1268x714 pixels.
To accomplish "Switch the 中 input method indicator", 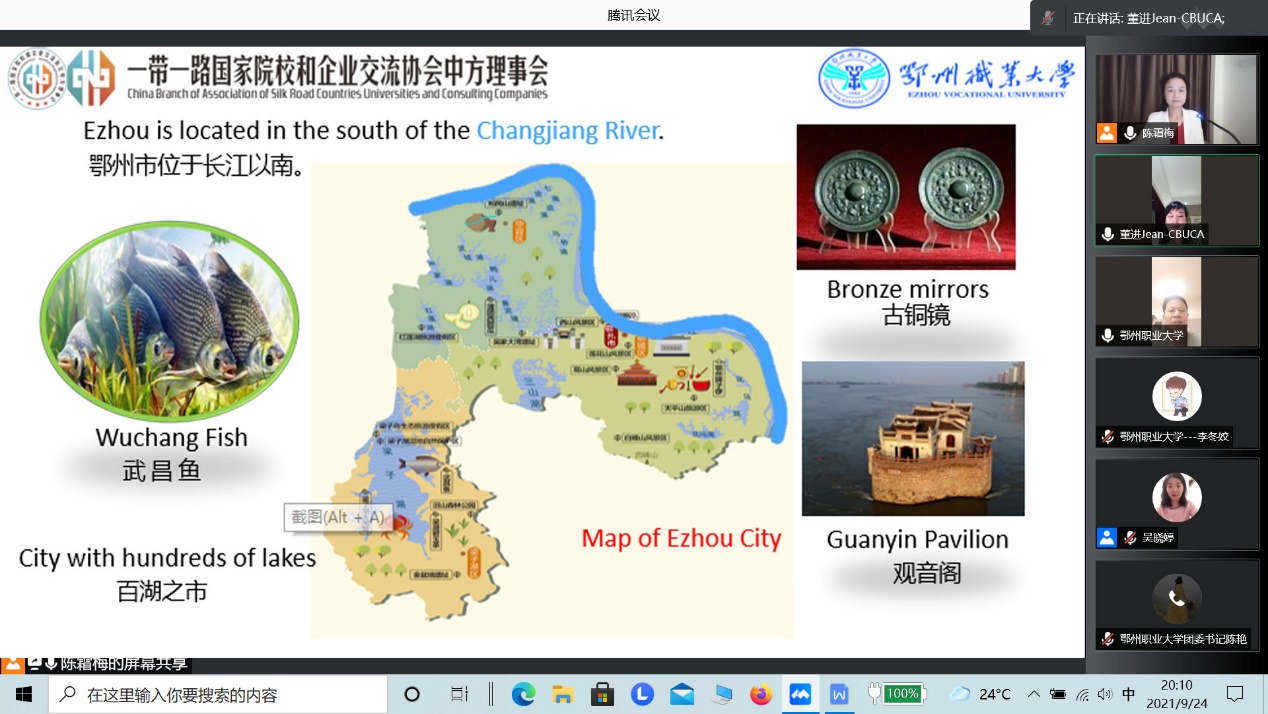I will pos(1128,694).
